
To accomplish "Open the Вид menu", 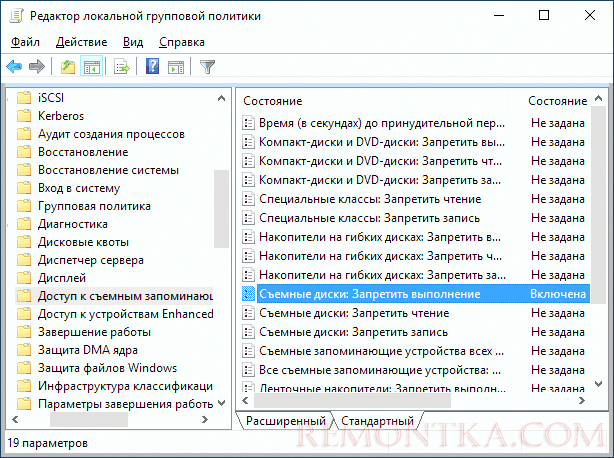I will [x=133, y=42].
